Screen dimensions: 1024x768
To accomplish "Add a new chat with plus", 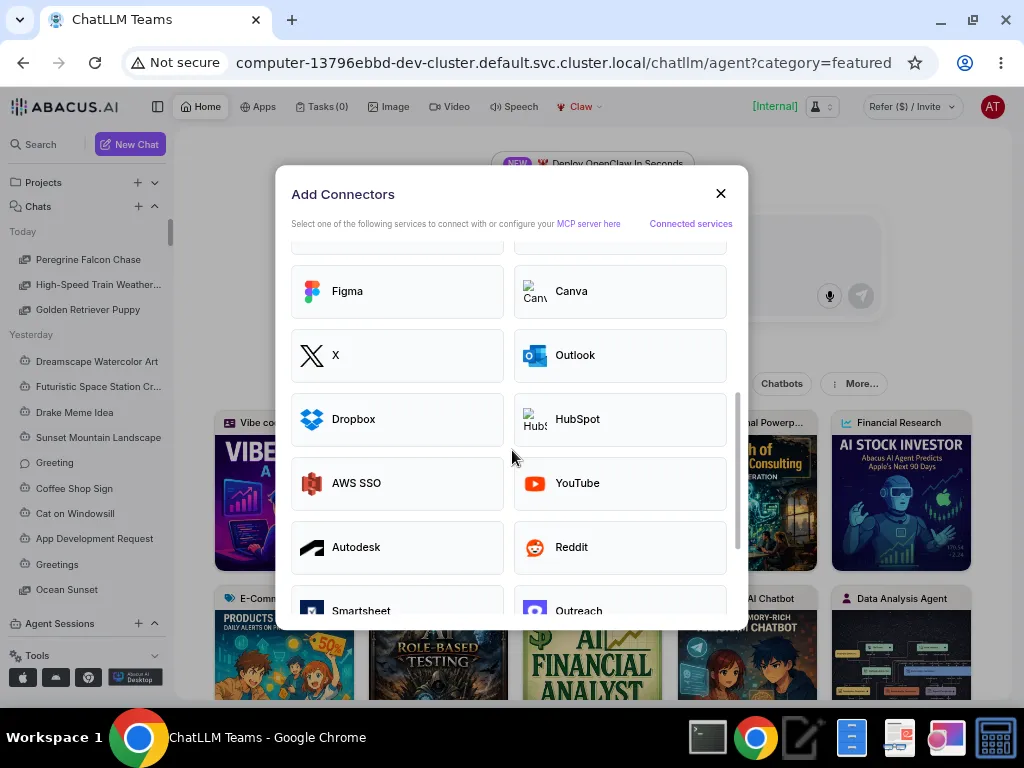I will [x=138, y=206].
